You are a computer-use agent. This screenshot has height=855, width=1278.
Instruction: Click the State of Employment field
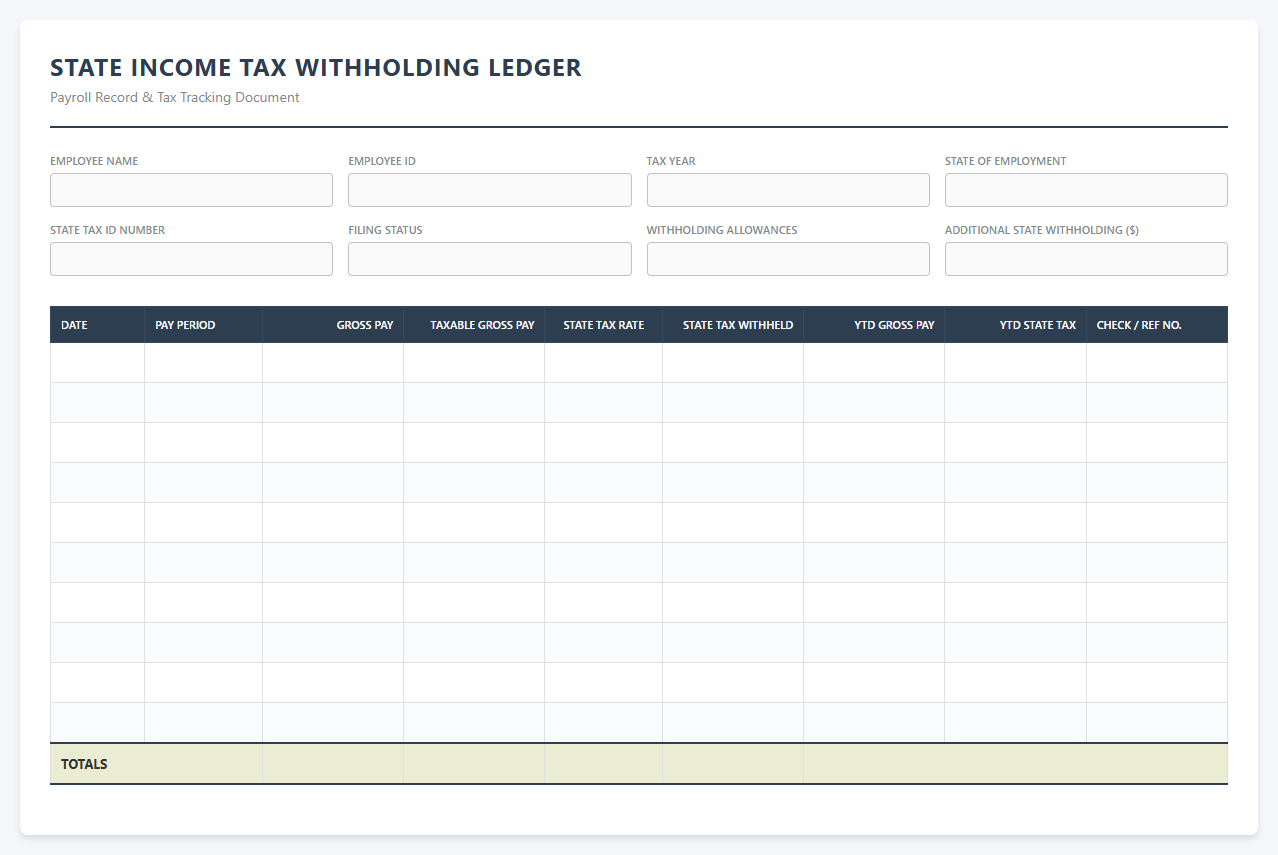coord(1086,190)
